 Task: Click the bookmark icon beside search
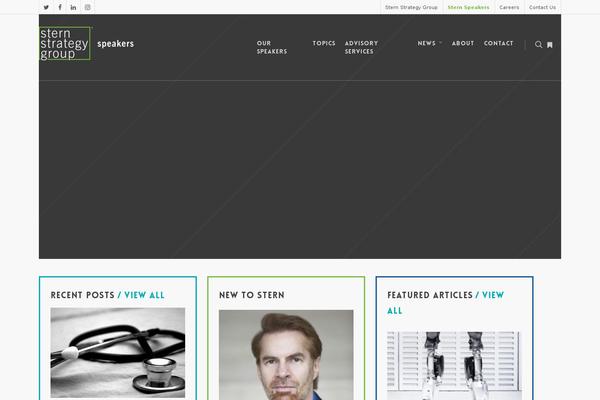click(x=550, y=45)
